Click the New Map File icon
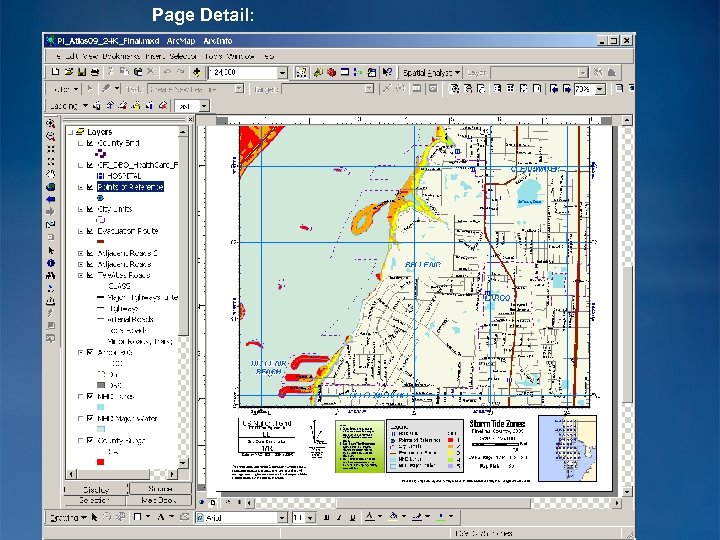 coord(55,72)
